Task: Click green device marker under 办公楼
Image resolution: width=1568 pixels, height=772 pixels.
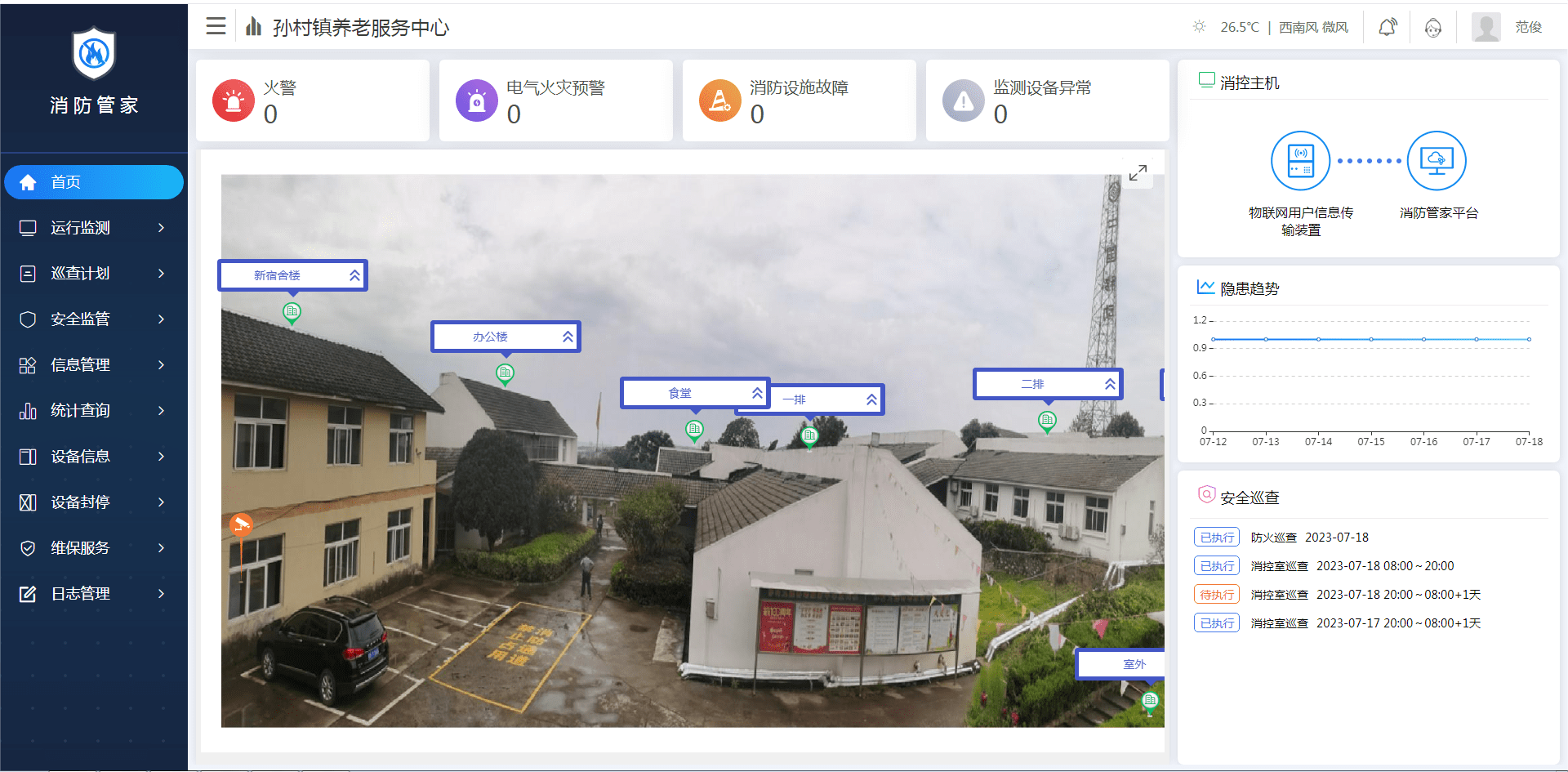Action: [x=505, y=373]
